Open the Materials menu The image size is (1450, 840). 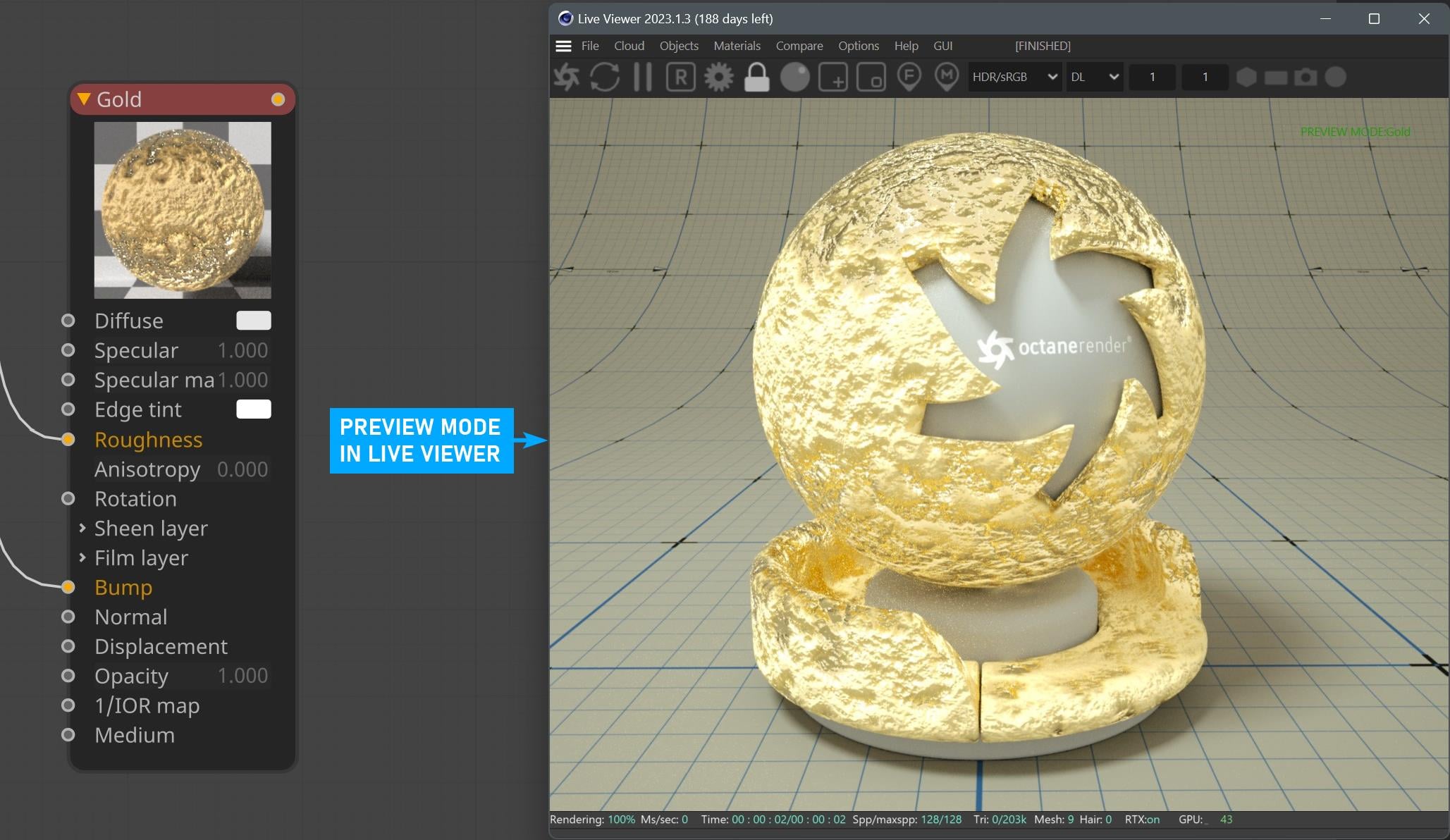point(737,46)
